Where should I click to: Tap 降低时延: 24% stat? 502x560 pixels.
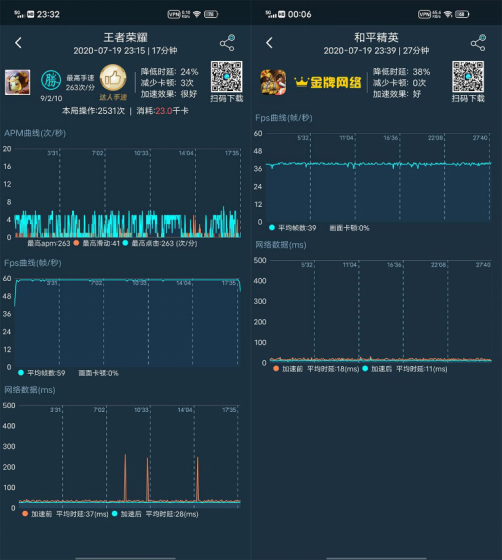pos(169,72)
